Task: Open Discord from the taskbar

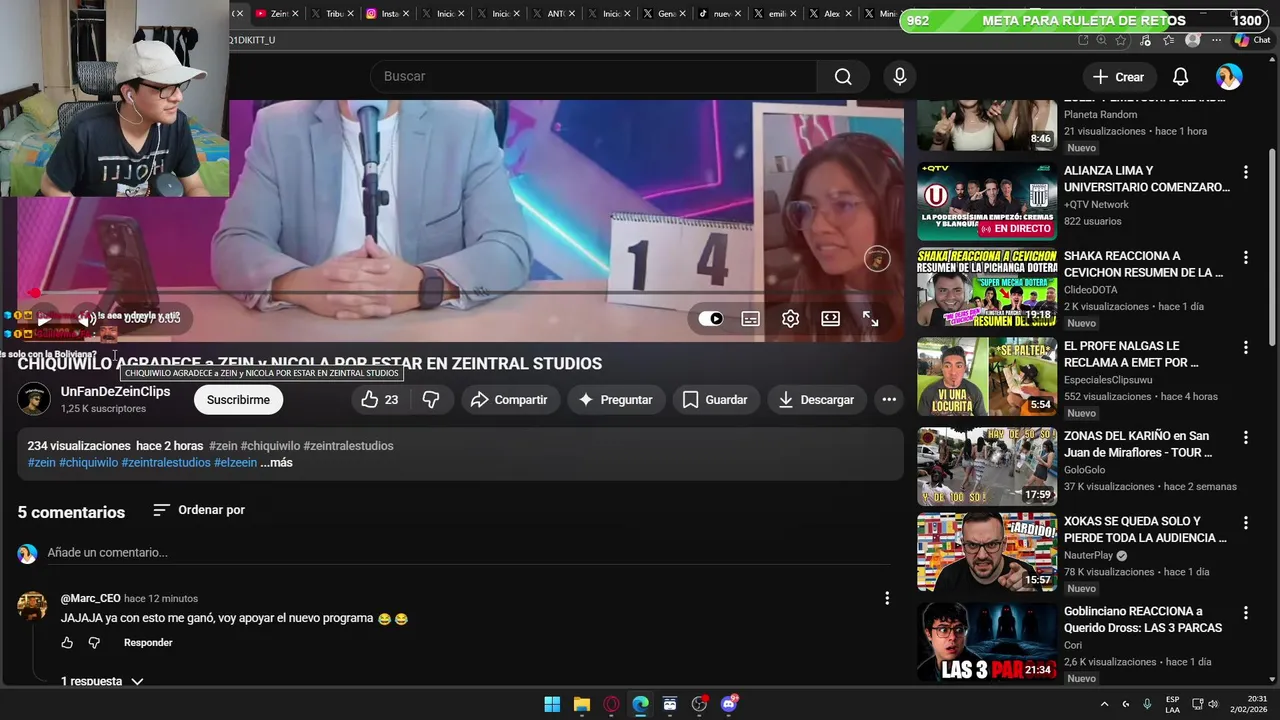Action: (x=729, y=704)
